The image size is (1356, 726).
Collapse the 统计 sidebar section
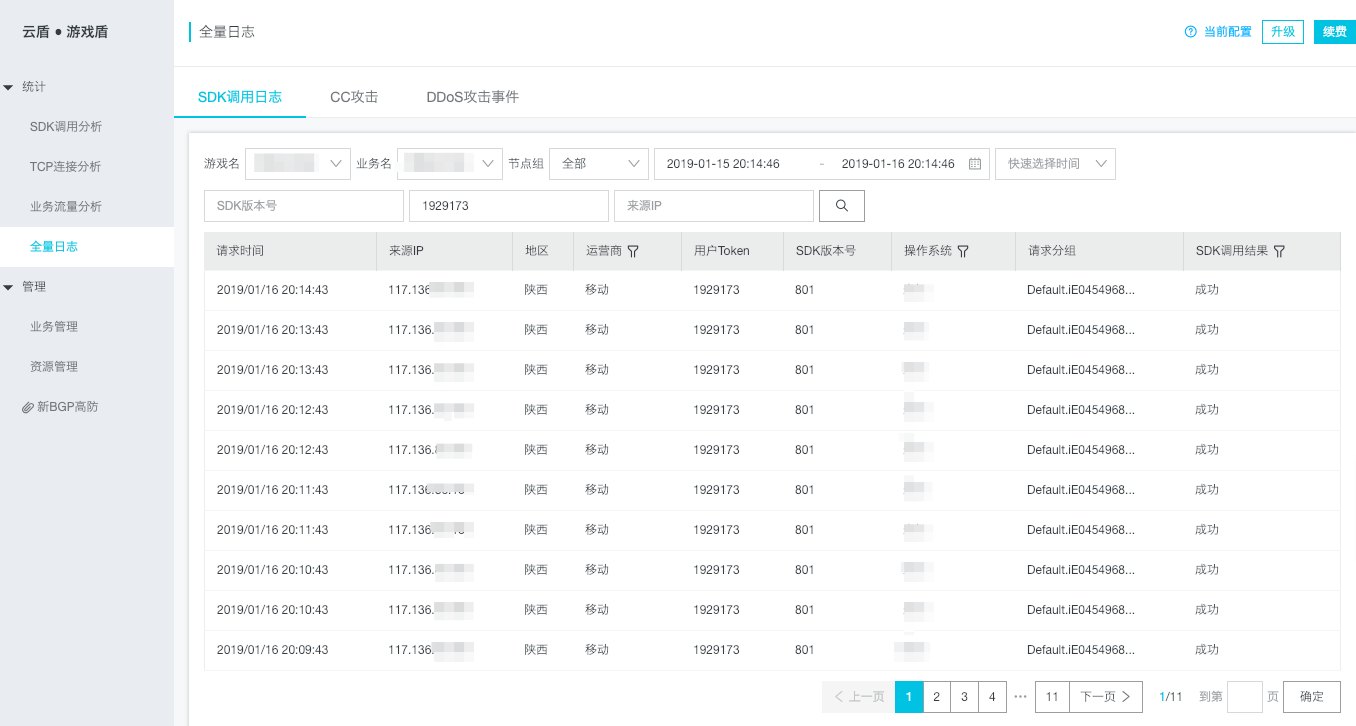pos(9,87)
